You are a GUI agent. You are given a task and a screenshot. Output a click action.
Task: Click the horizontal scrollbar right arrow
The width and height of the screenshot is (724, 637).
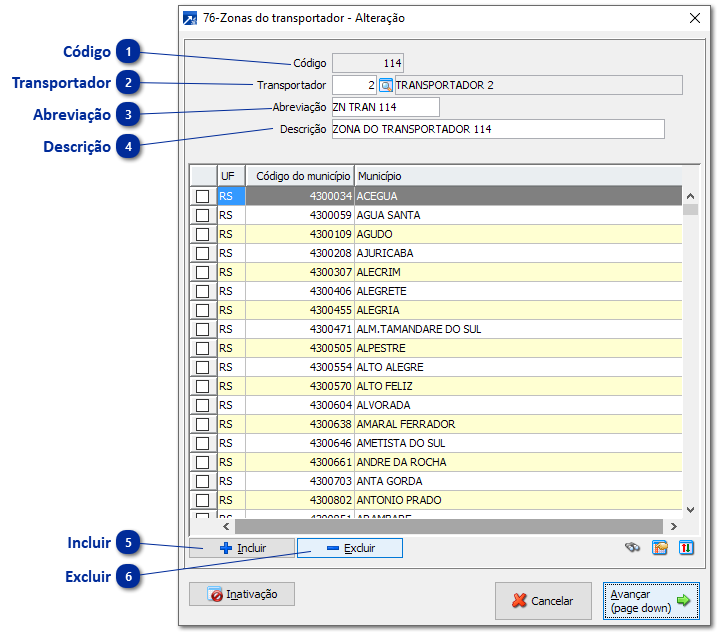[674, 526]
